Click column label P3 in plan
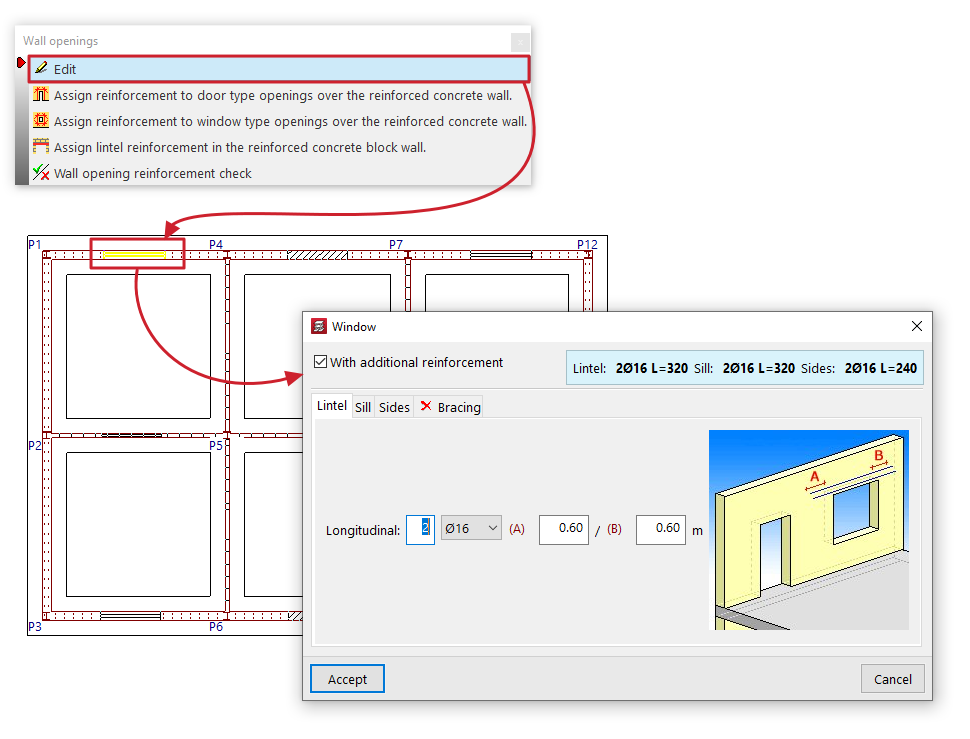This screenshot has height=739, width=970. coord(35,626)
